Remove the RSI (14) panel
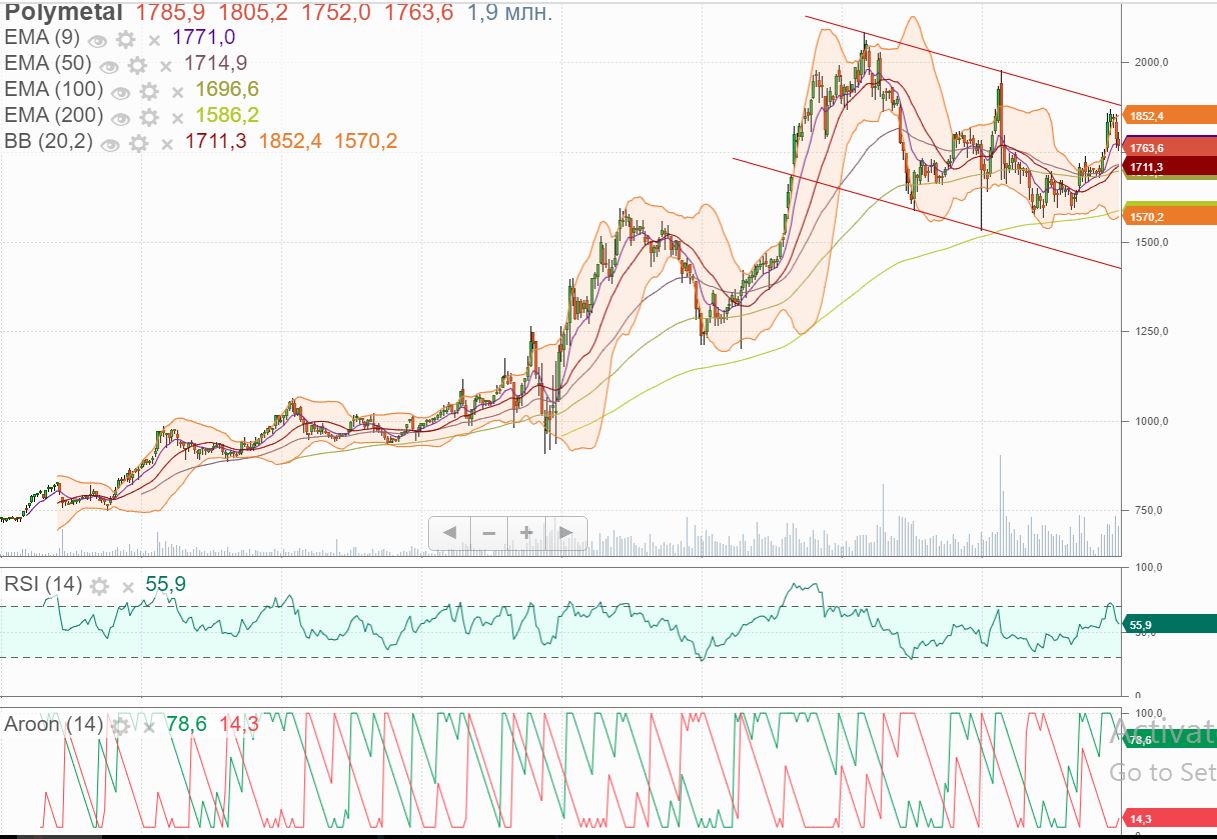The image size is (1217, 839). coord(127,586)
